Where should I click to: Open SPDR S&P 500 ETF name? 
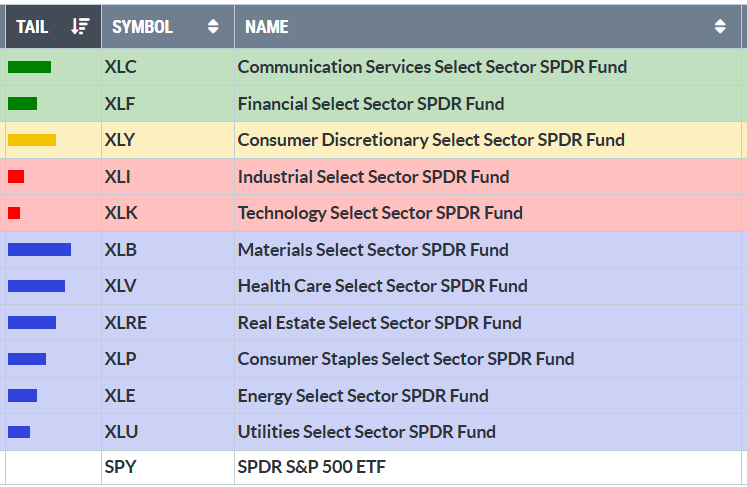point(311,468)
